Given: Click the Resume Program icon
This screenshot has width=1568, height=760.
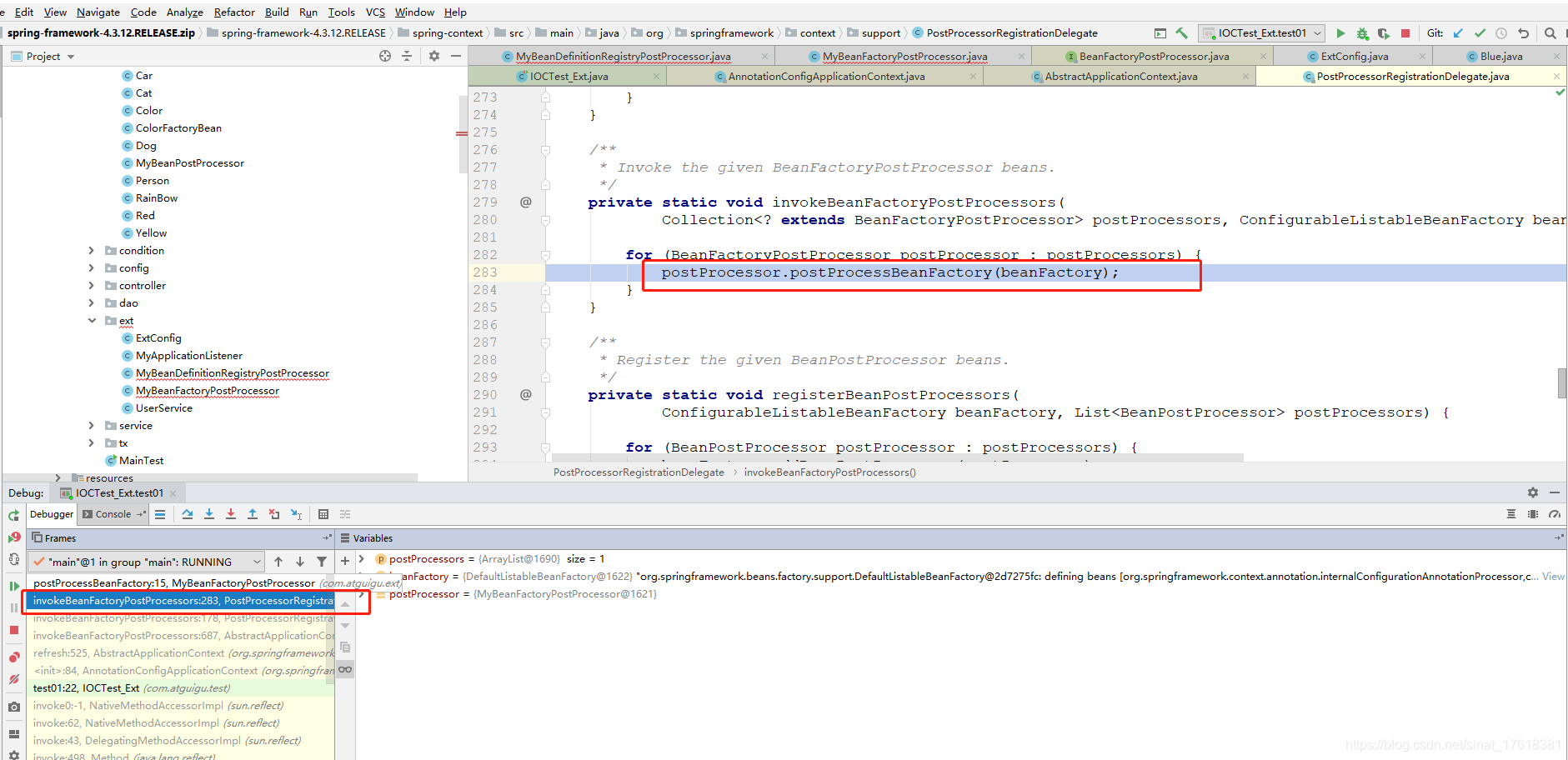Looking at the screenshot, I should coord(13,586).
